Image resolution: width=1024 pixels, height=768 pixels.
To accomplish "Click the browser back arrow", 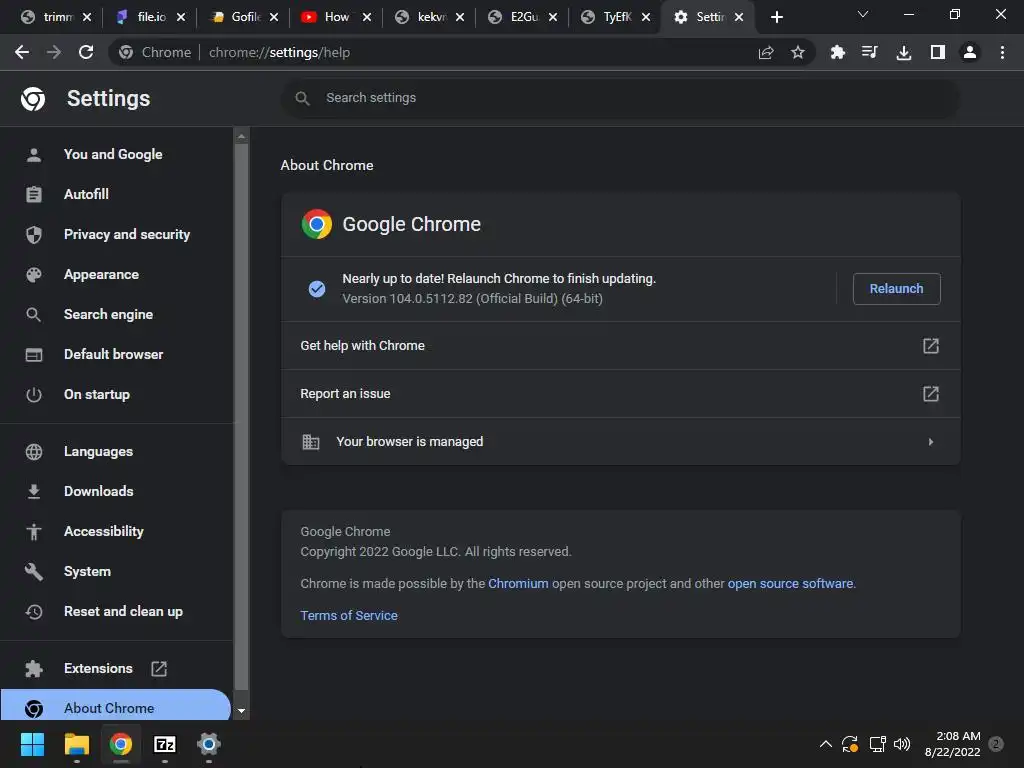I will click(22, 52).
